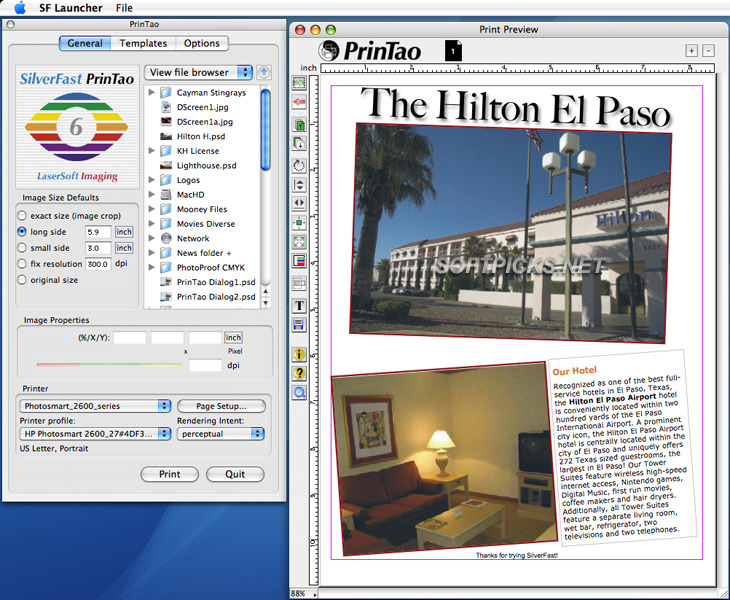Click the plus button in Print Preview
This screenshot has height=600, width=730.
[692, 51]
